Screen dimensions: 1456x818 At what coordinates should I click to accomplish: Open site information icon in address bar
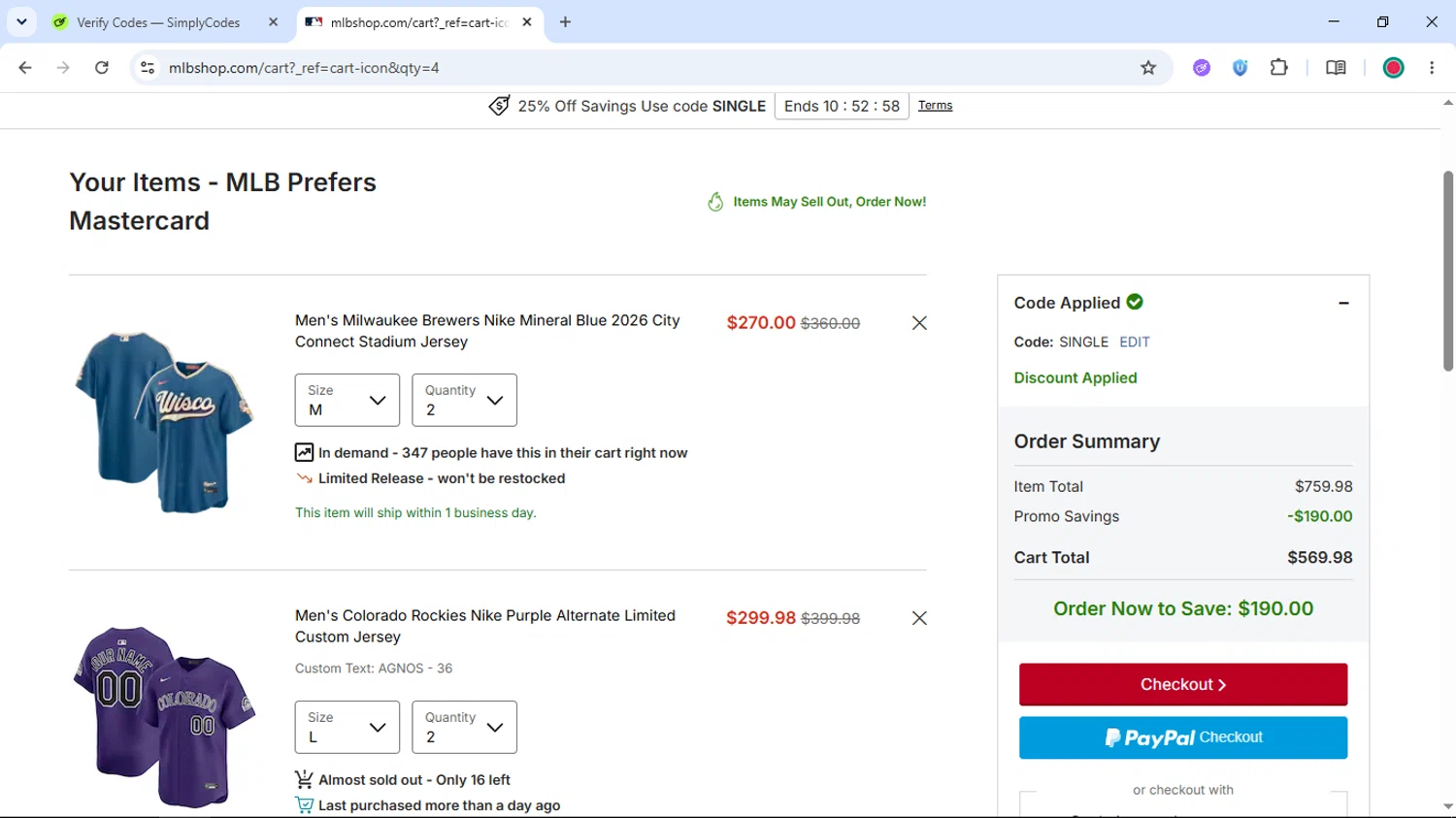pyautogui.click(x=148, y=68)
